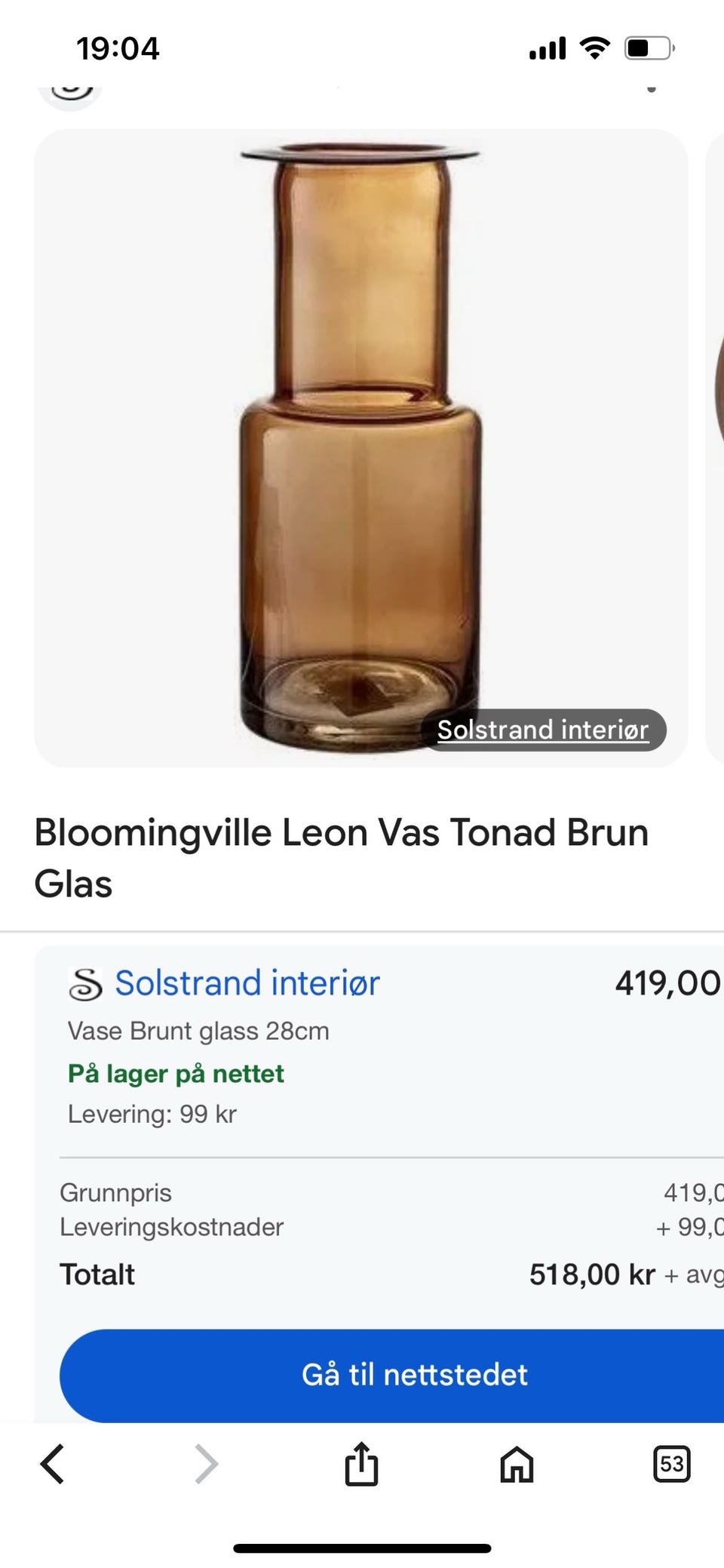Open Solstrand interiør label on the vase image
This screenshot has height=1568, width=724.
click(543, 730)
